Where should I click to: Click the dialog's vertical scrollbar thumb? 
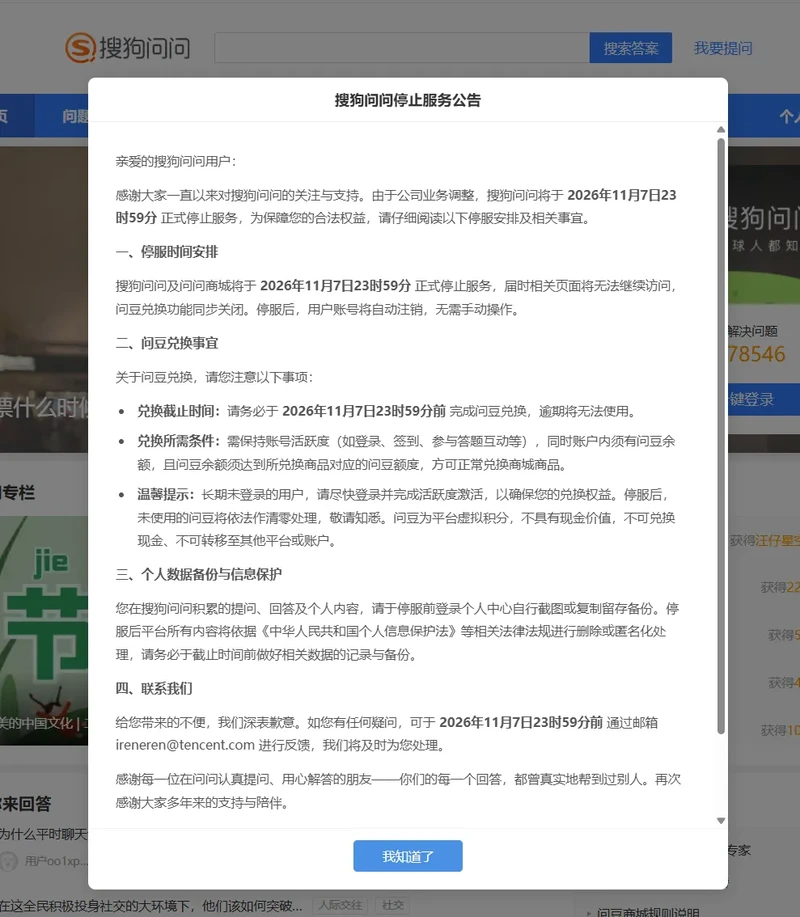pyautogui.click(x=721, y=436)
